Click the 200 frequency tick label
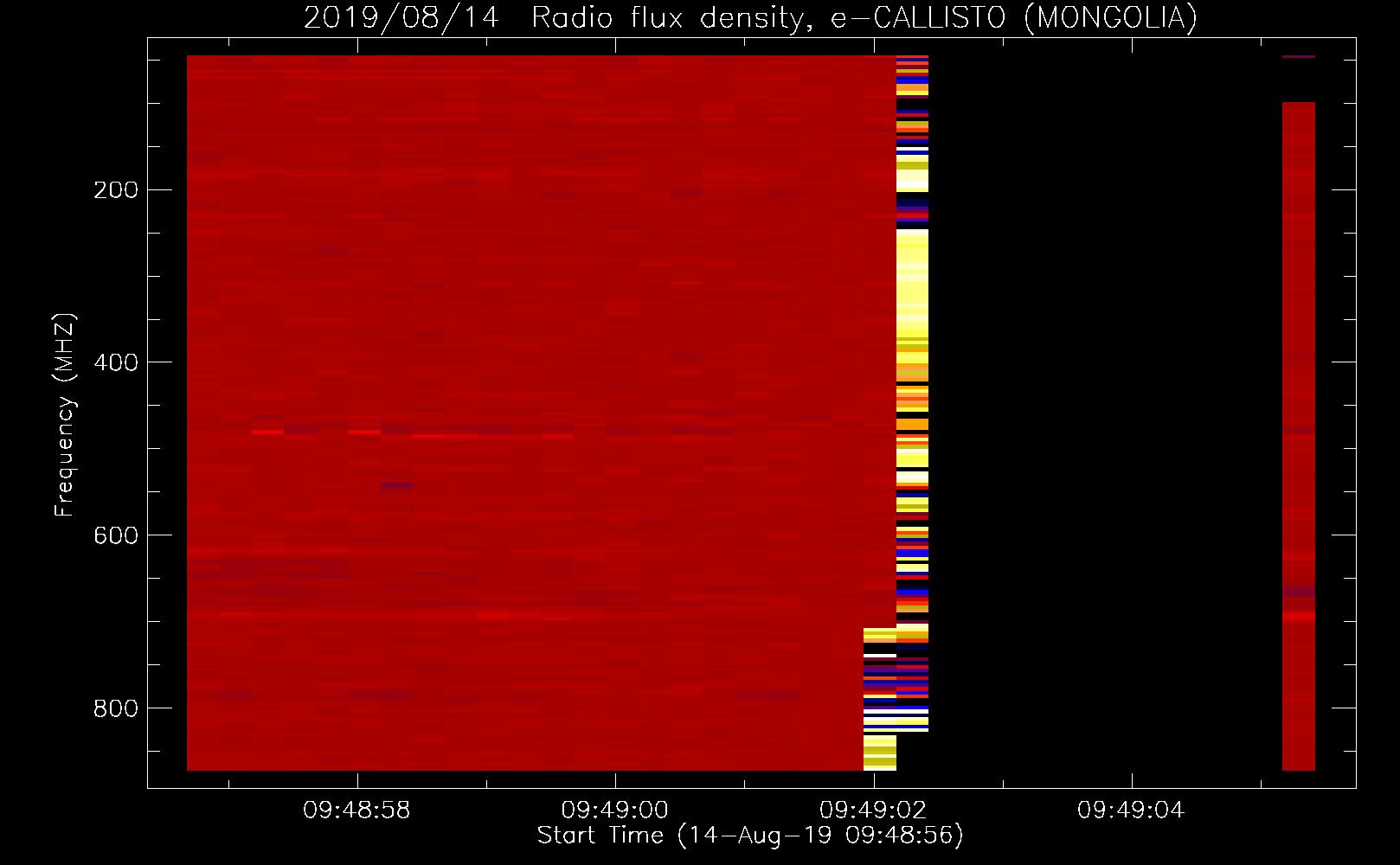Screen dimensions: 1400x865 point(116,190)
